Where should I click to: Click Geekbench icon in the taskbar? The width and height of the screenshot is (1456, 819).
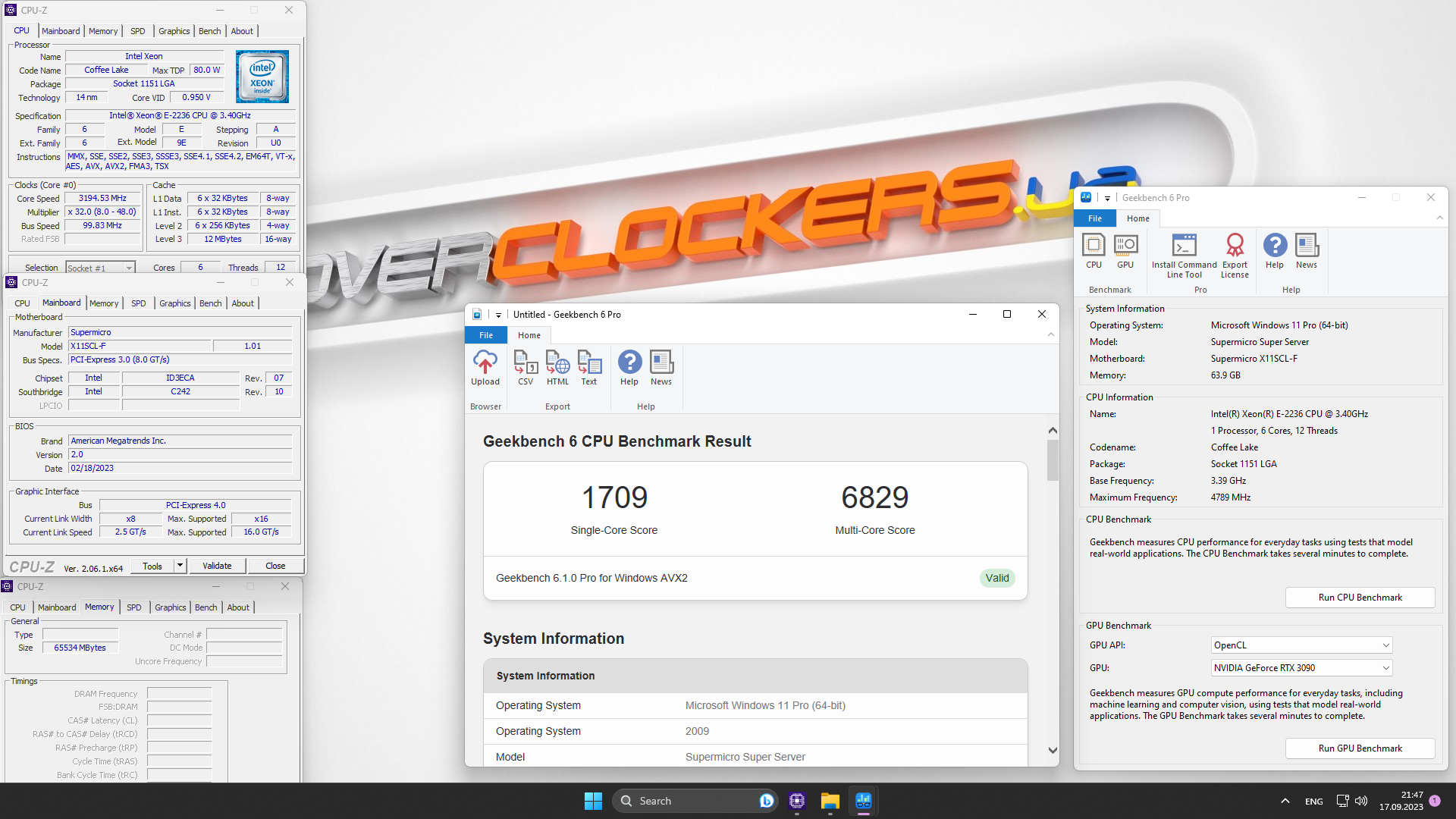863,801
